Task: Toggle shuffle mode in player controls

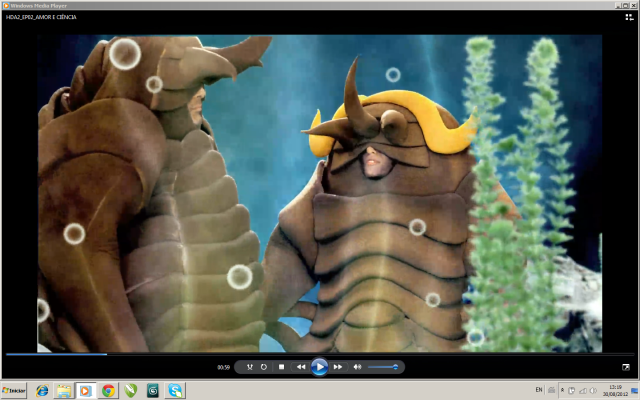Action: tap(250, 367)
